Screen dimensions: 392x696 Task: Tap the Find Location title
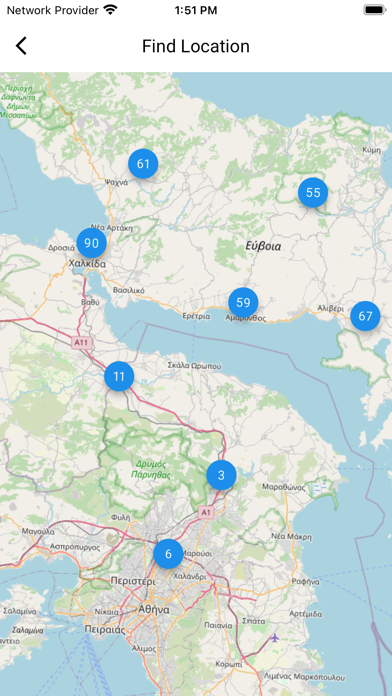pos(196,46)
